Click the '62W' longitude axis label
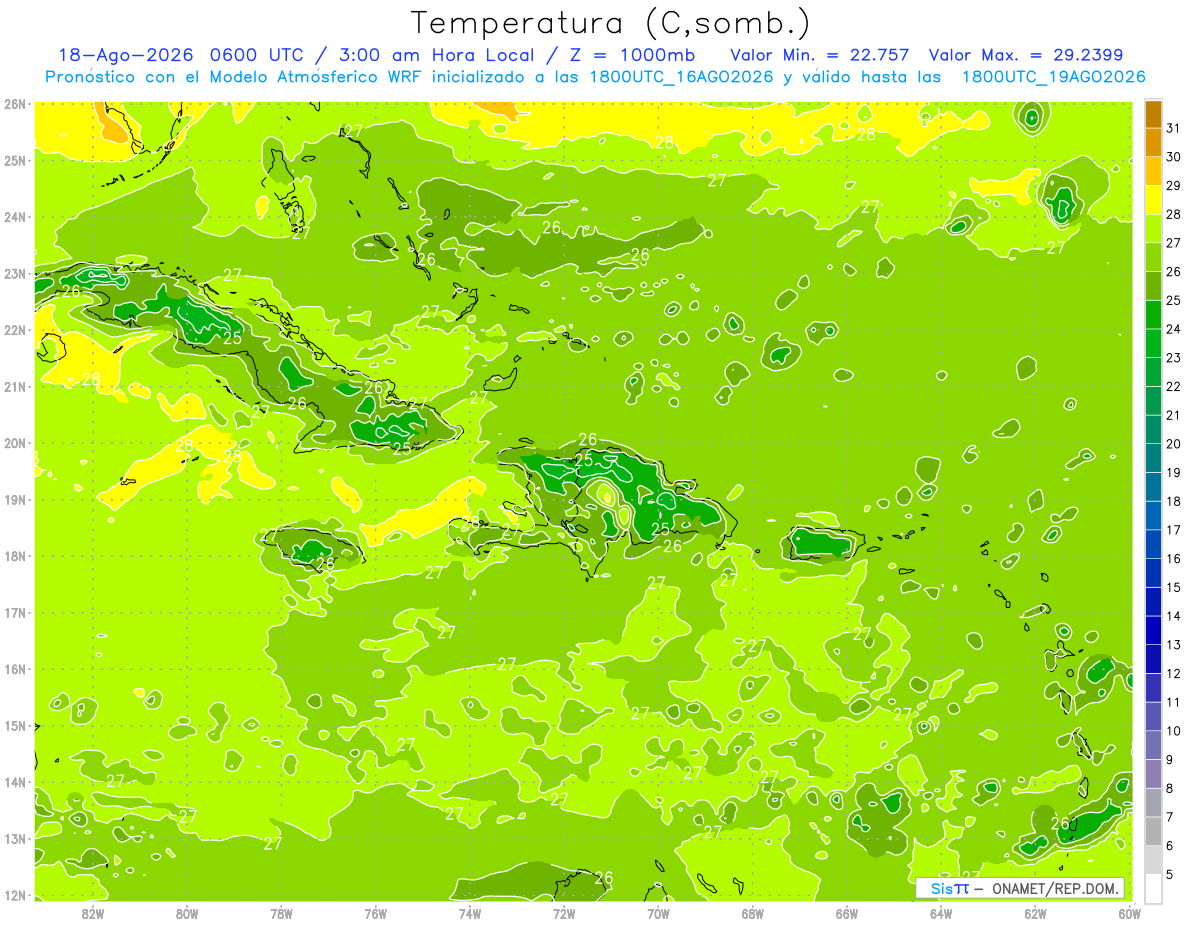 tap(1035, 913)
